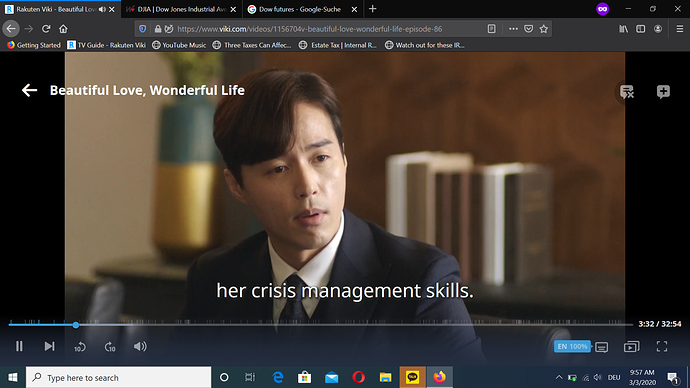Pause the video playback
690x388 pixels.
pyautogui.click(x=19, y=347)
